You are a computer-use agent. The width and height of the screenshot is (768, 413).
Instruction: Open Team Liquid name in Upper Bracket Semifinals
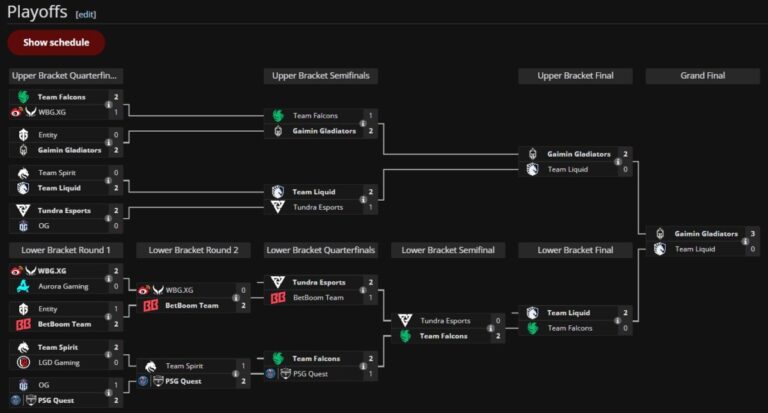[314, 192]
